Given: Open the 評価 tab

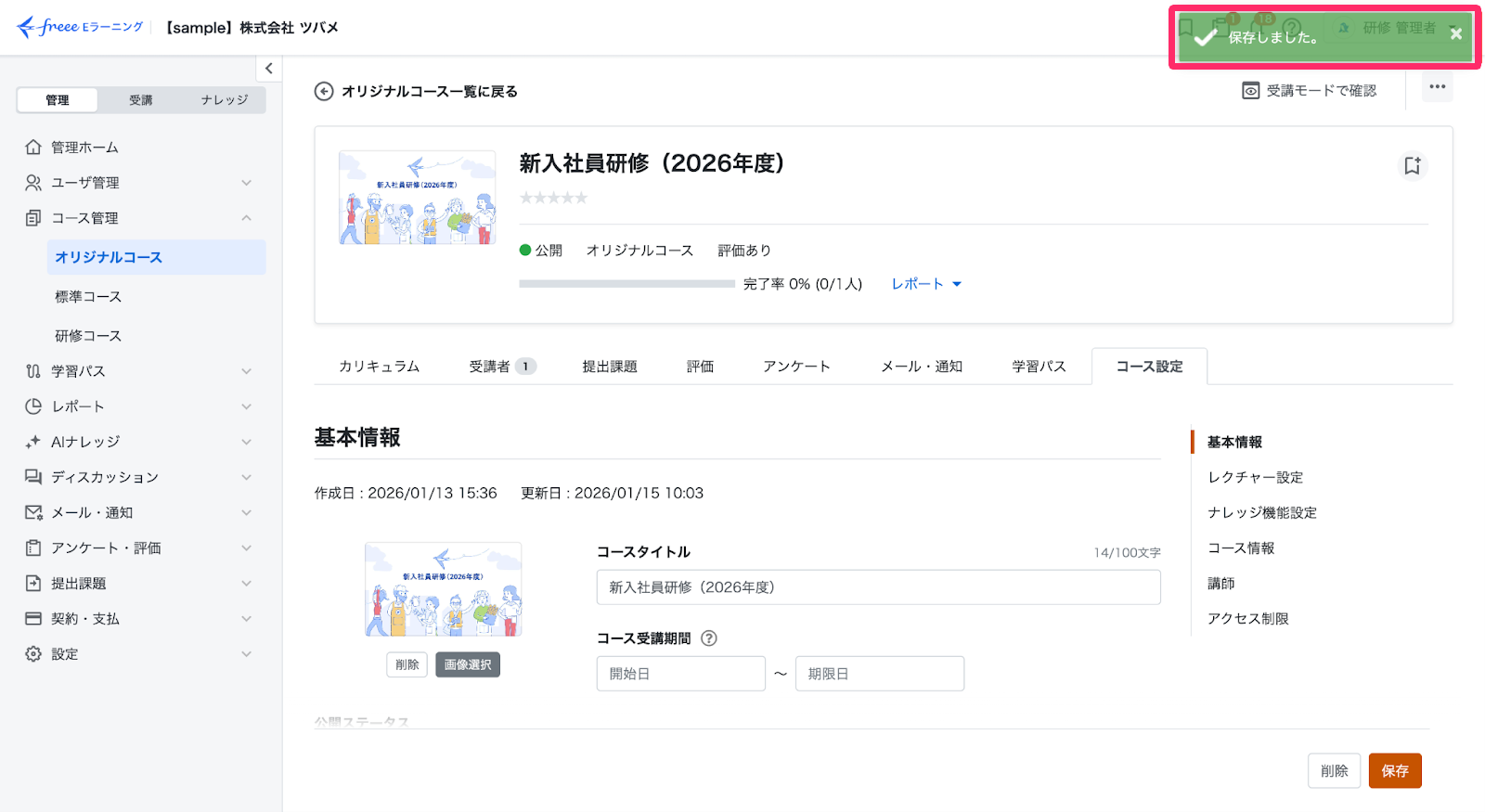Looking at the screenshot, I should tap(700, 367).
